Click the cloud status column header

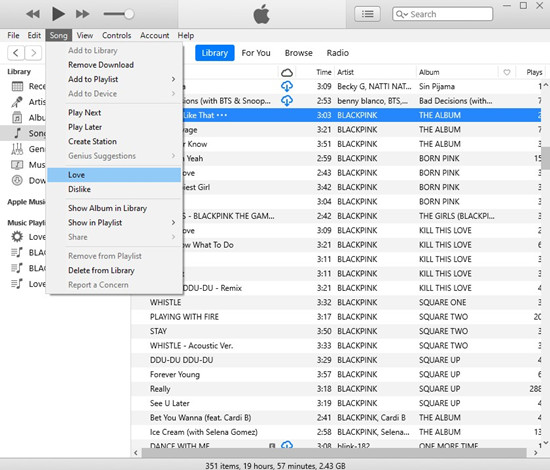click(x=287, y=72)
